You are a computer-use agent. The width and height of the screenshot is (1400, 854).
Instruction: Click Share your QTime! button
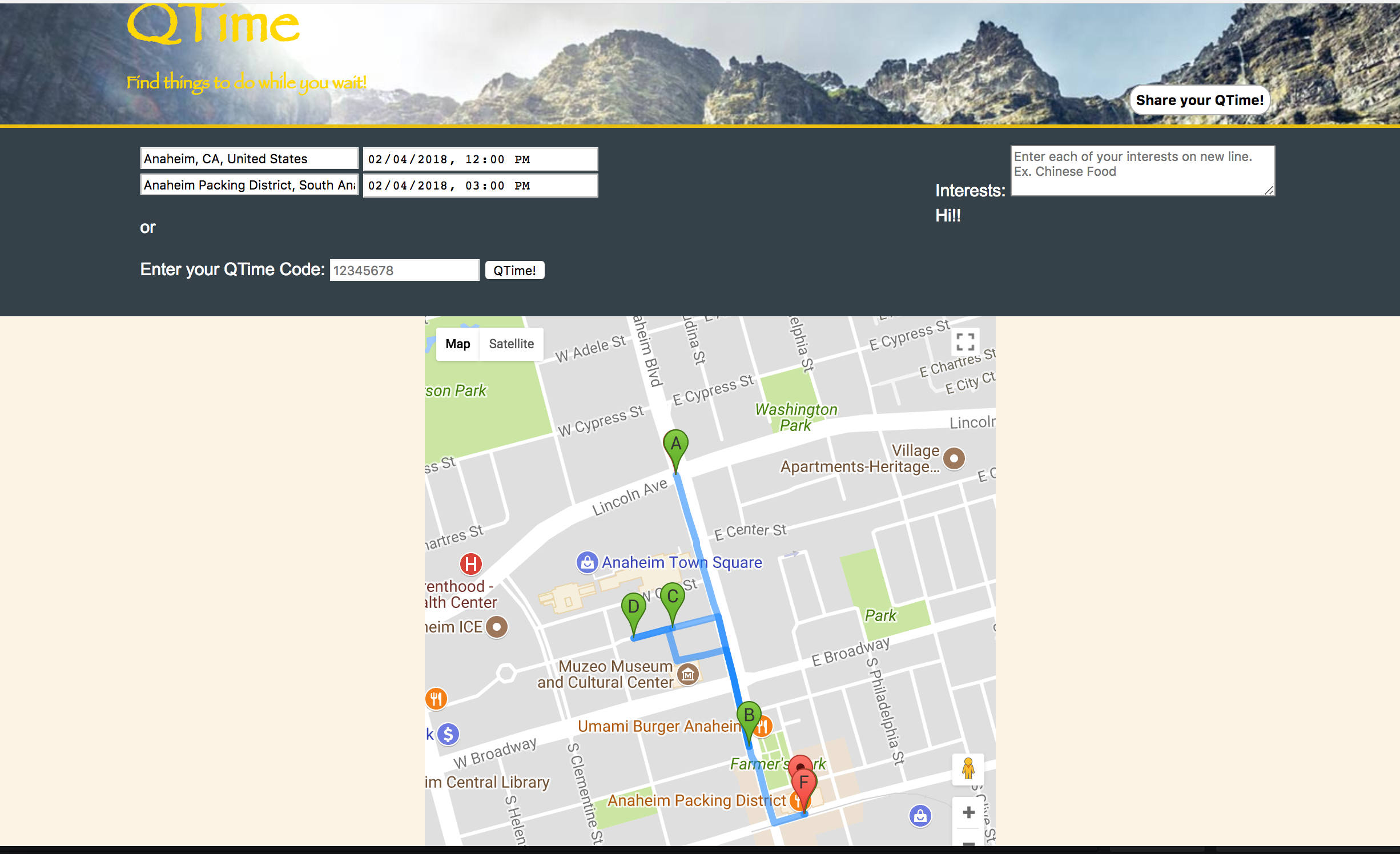point(1200,100)
